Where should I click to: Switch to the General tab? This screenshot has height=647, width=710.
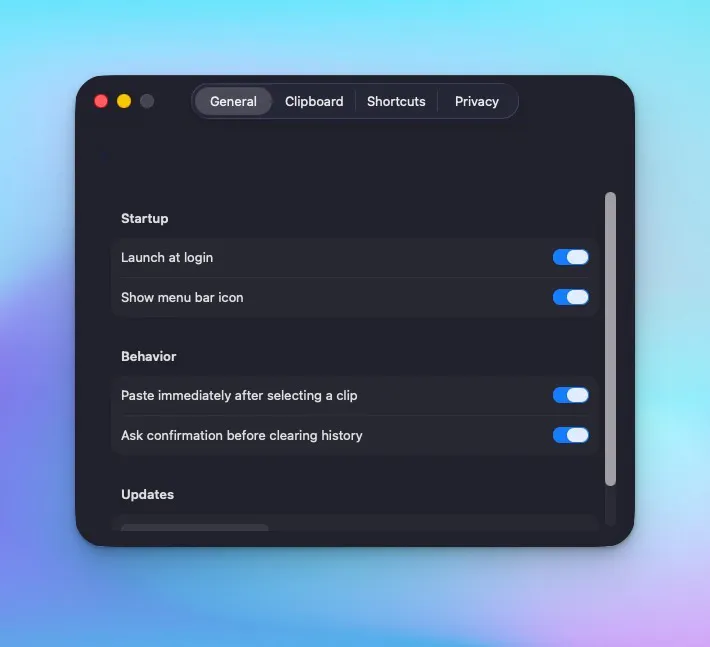(233, 101)
